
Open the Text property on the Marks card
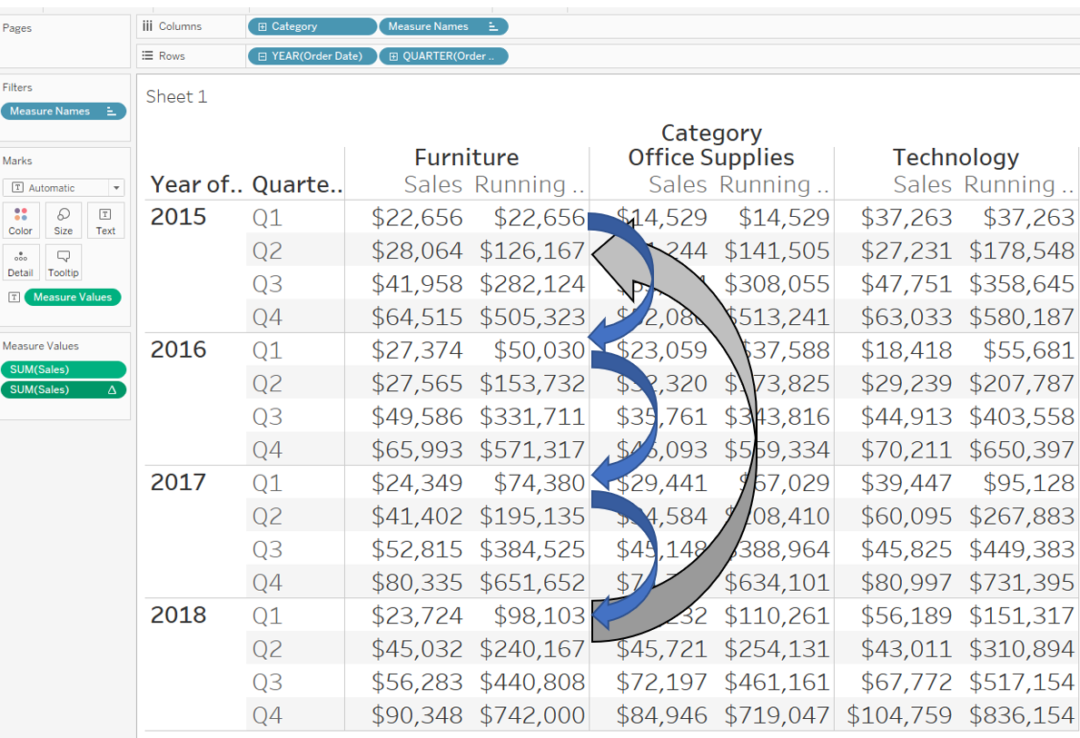(105, 221)
